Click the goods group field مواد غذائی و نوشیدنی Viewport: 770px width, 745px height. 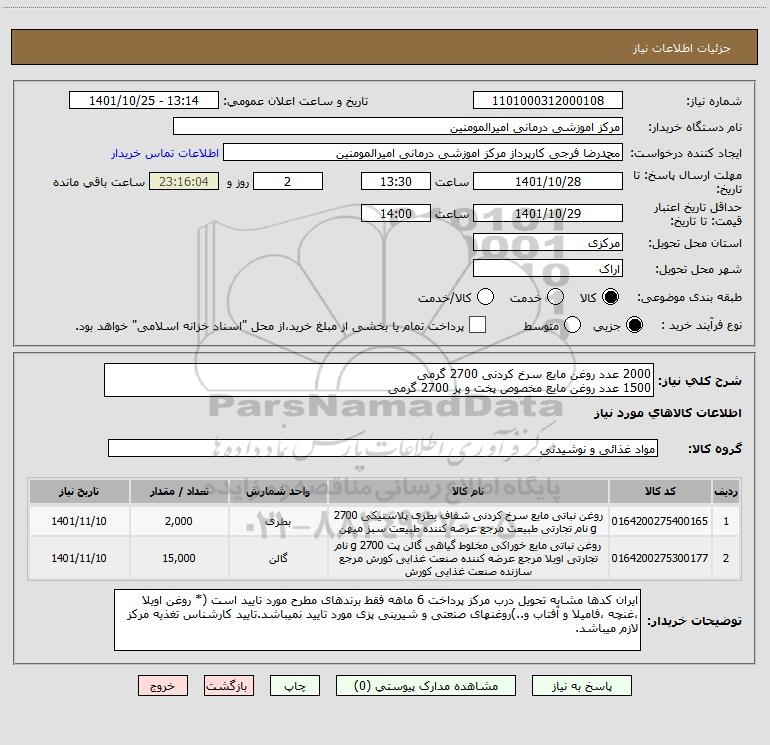pyautogui.click(x=383, y=448)
